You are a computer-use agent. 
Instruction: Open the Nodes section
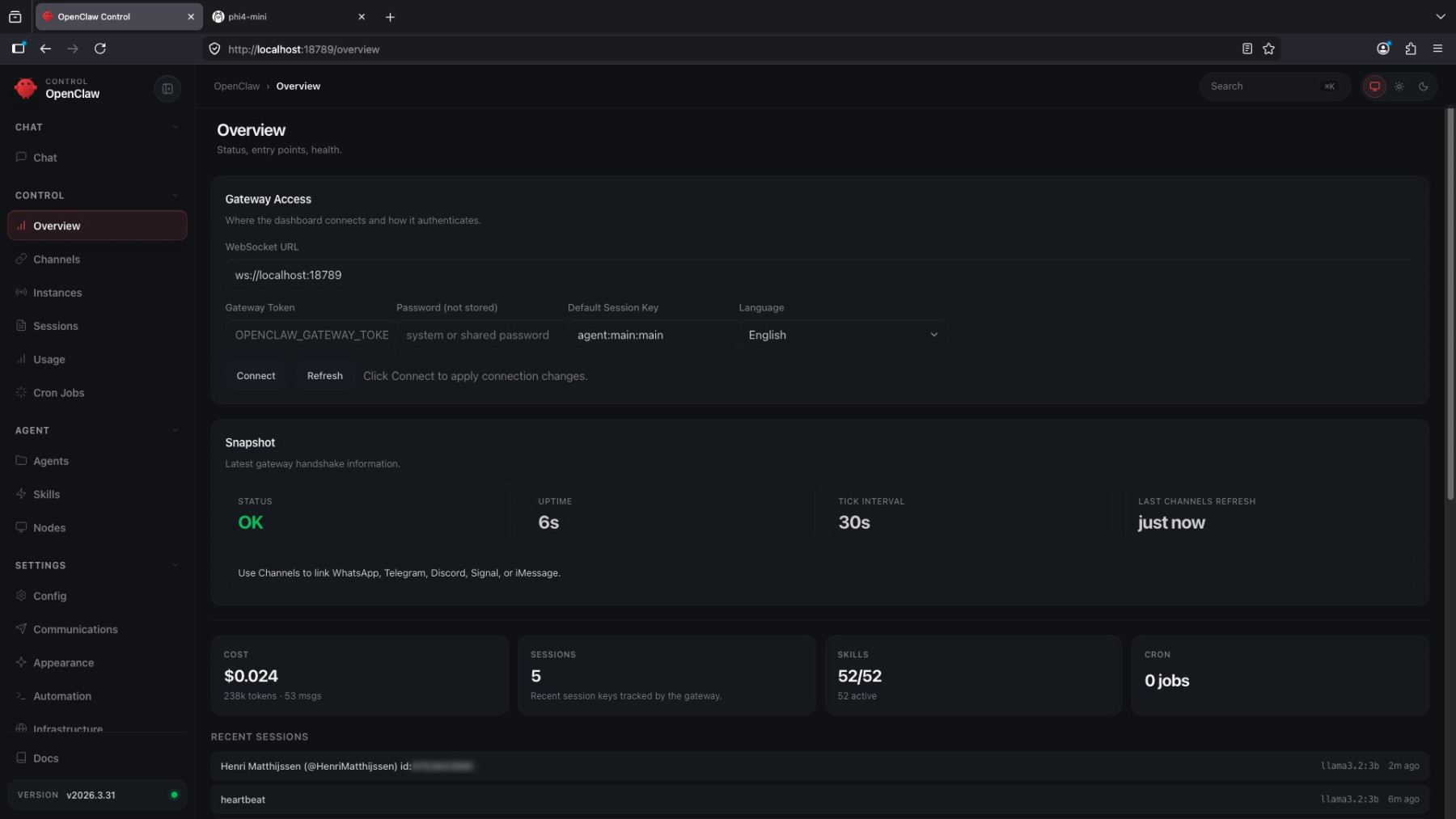click(x=49, y=528)
